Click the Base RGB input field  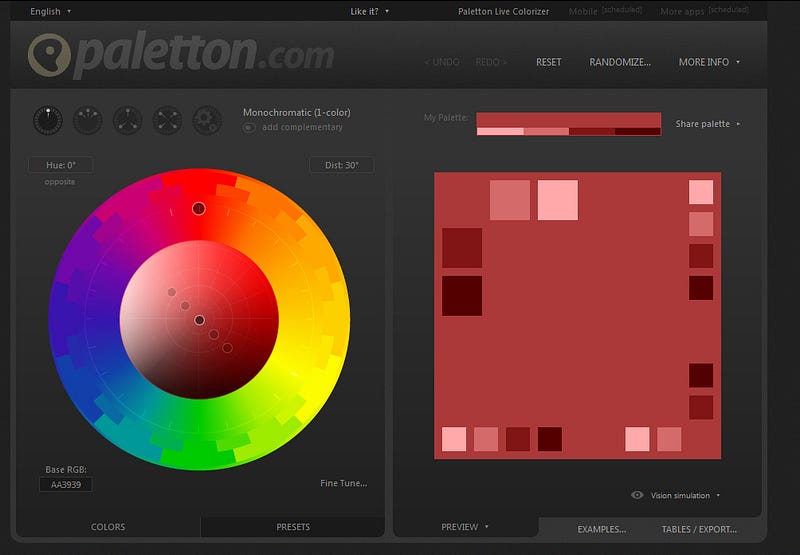click(66, 485)
